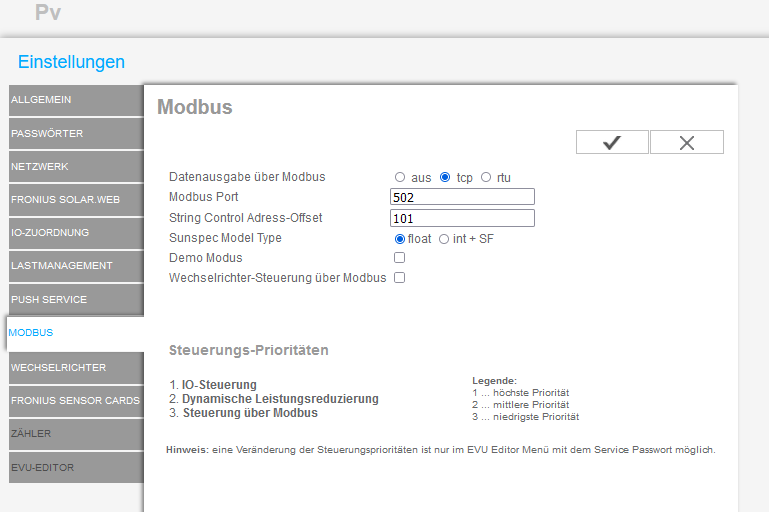Select the 'tcp' Modbus output option

click(x=445, y=177)
